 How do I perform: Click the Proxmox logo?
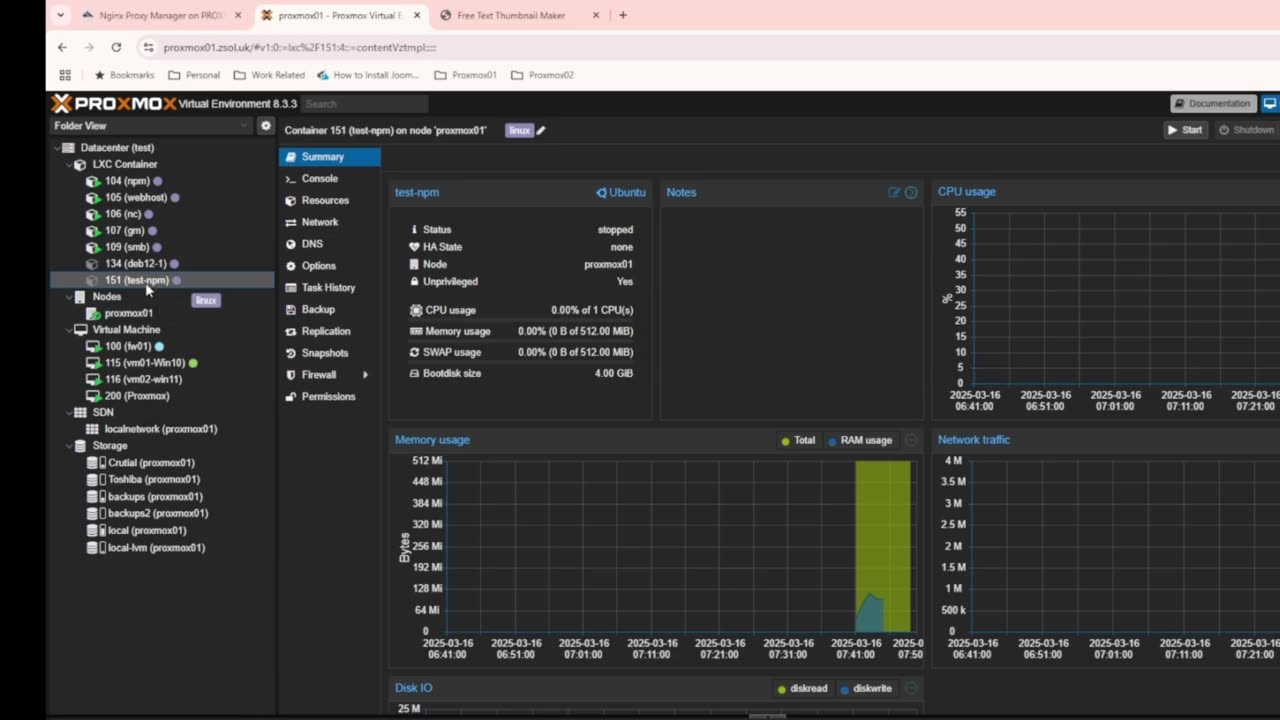click(114, 104)
